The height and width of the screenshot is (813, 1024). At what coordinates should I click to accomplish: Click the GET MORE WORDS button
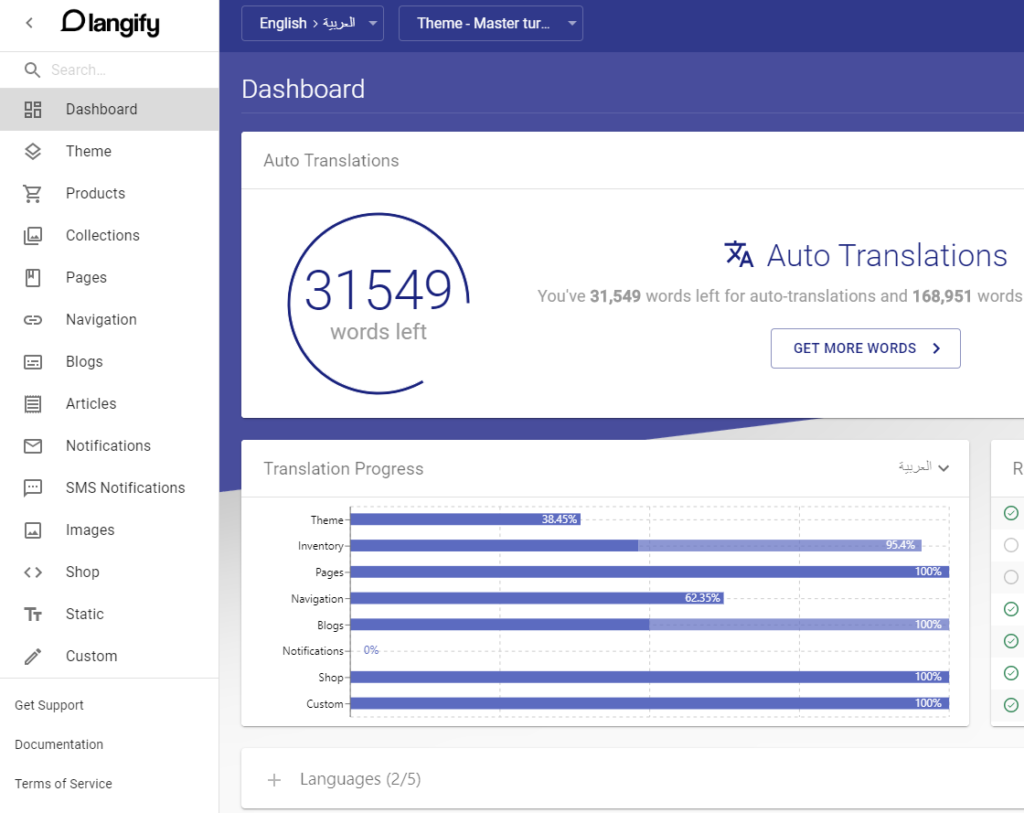tap(865, 348)
